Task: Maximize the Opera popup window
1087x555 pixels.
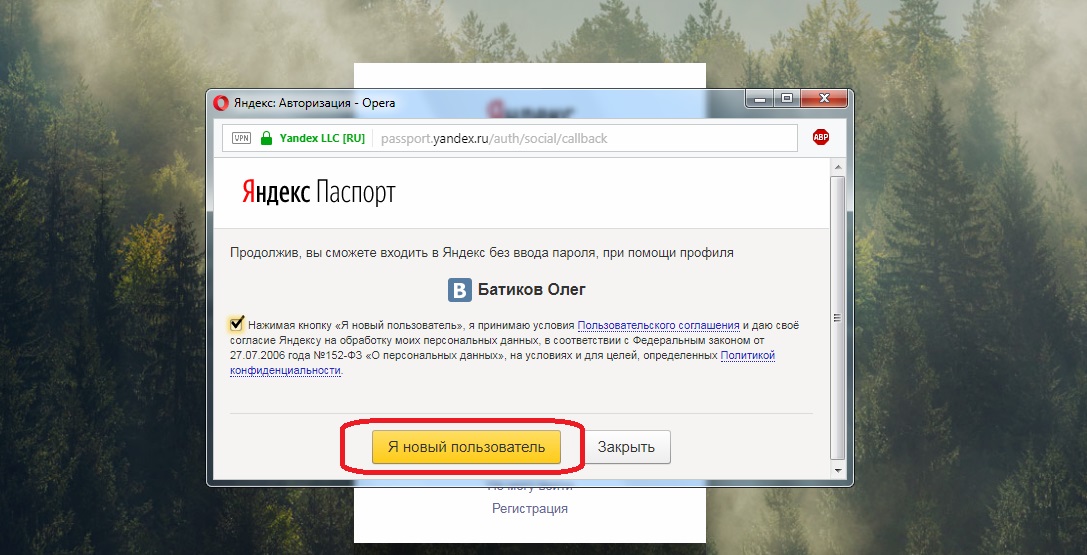Action: (787, 99)
